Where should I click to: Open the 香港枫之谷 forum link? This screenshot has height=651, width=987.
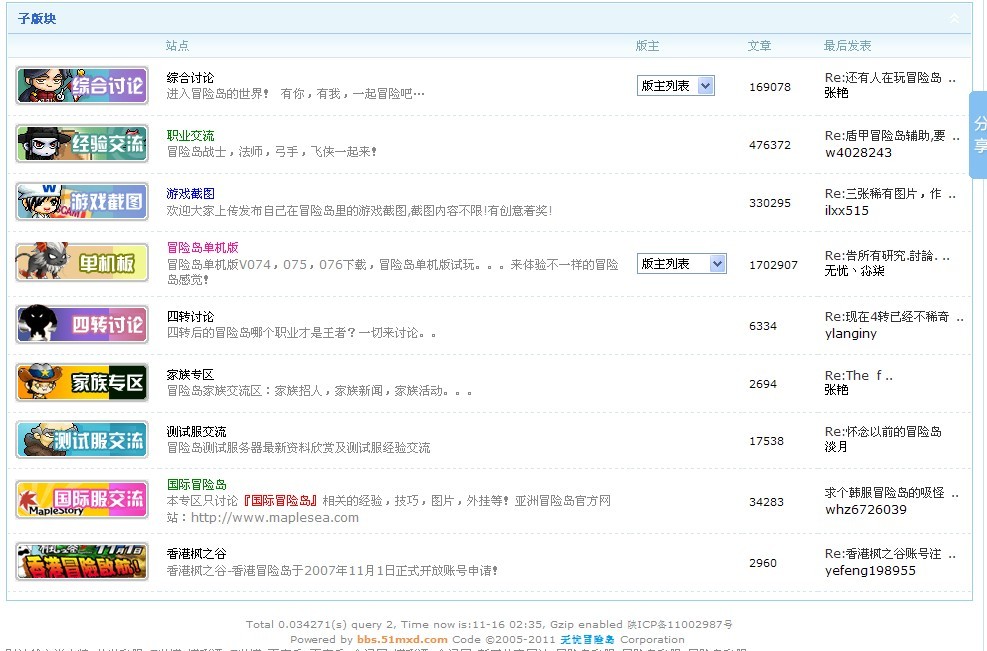pos(197,553)
